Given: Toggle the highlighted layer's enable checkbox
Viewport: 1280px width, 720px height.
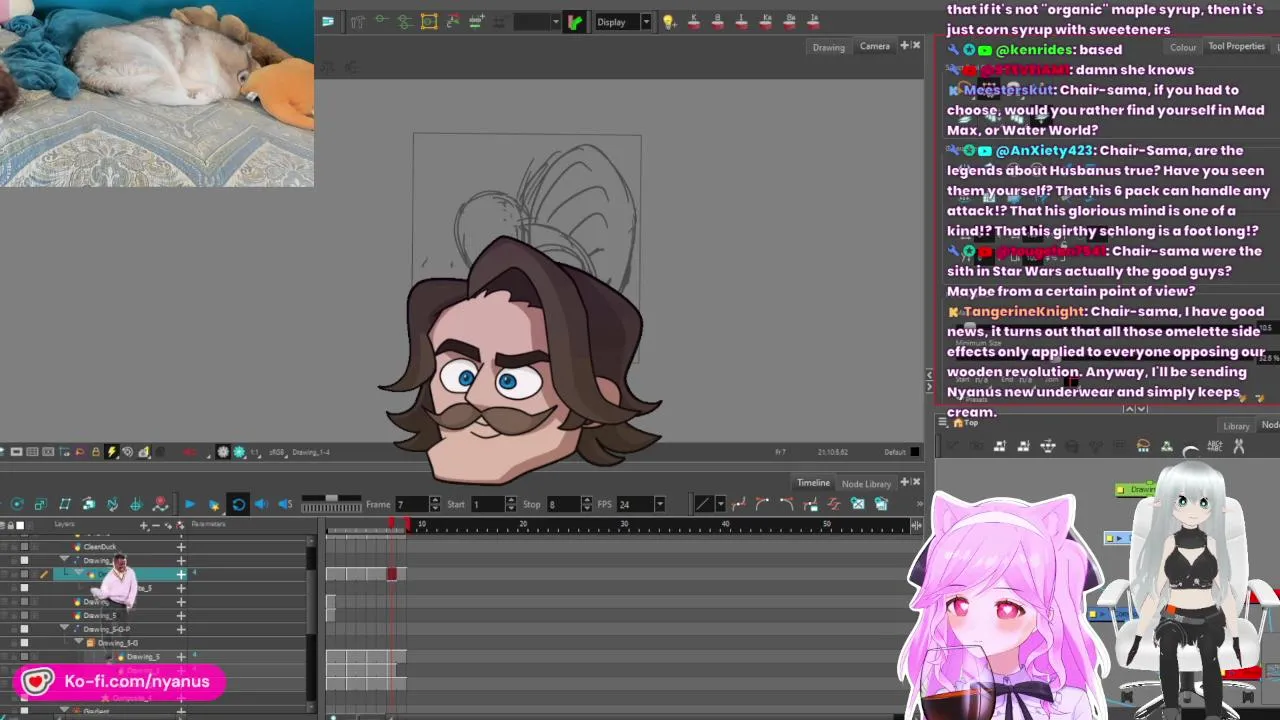Looking at the screenshot, I should [24, 574].
